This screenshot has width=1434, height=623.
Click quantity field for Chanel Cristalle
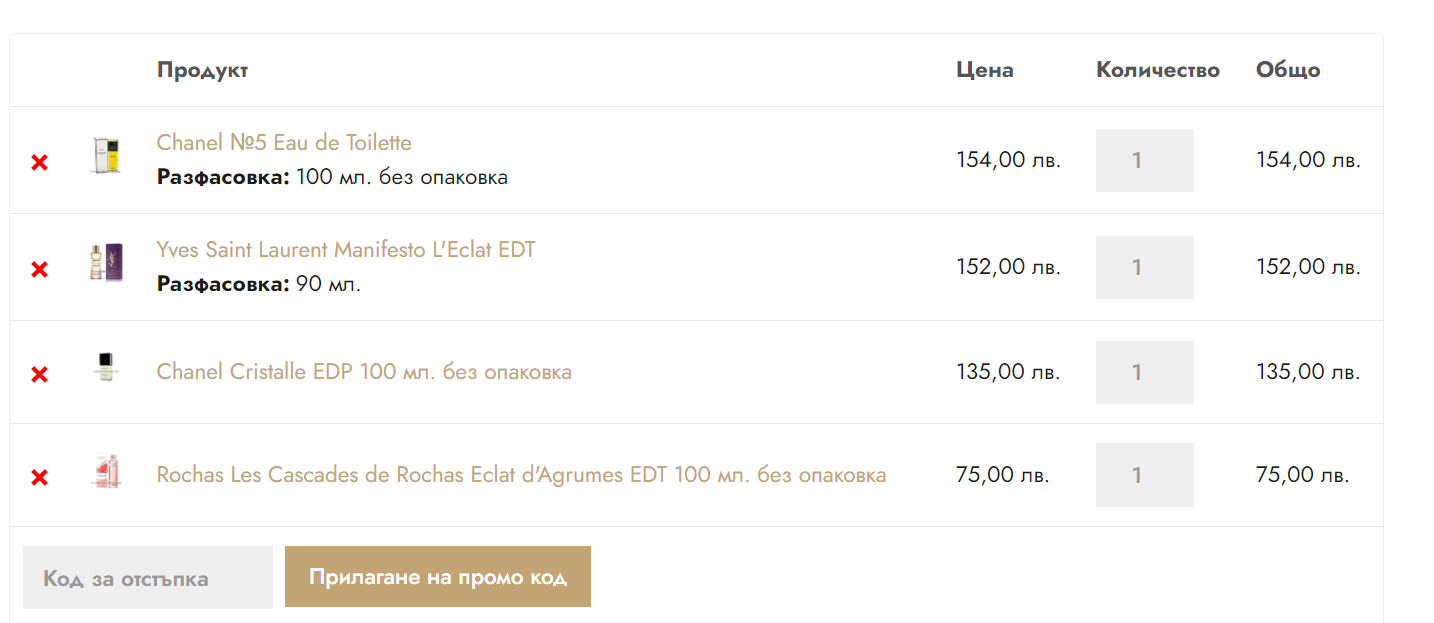pyautogui.click(x=1144, y=372)
